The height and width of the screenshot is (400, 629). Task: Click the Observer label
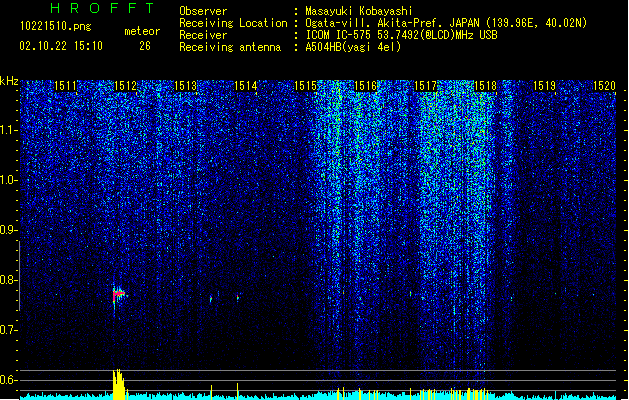point(203,11)
